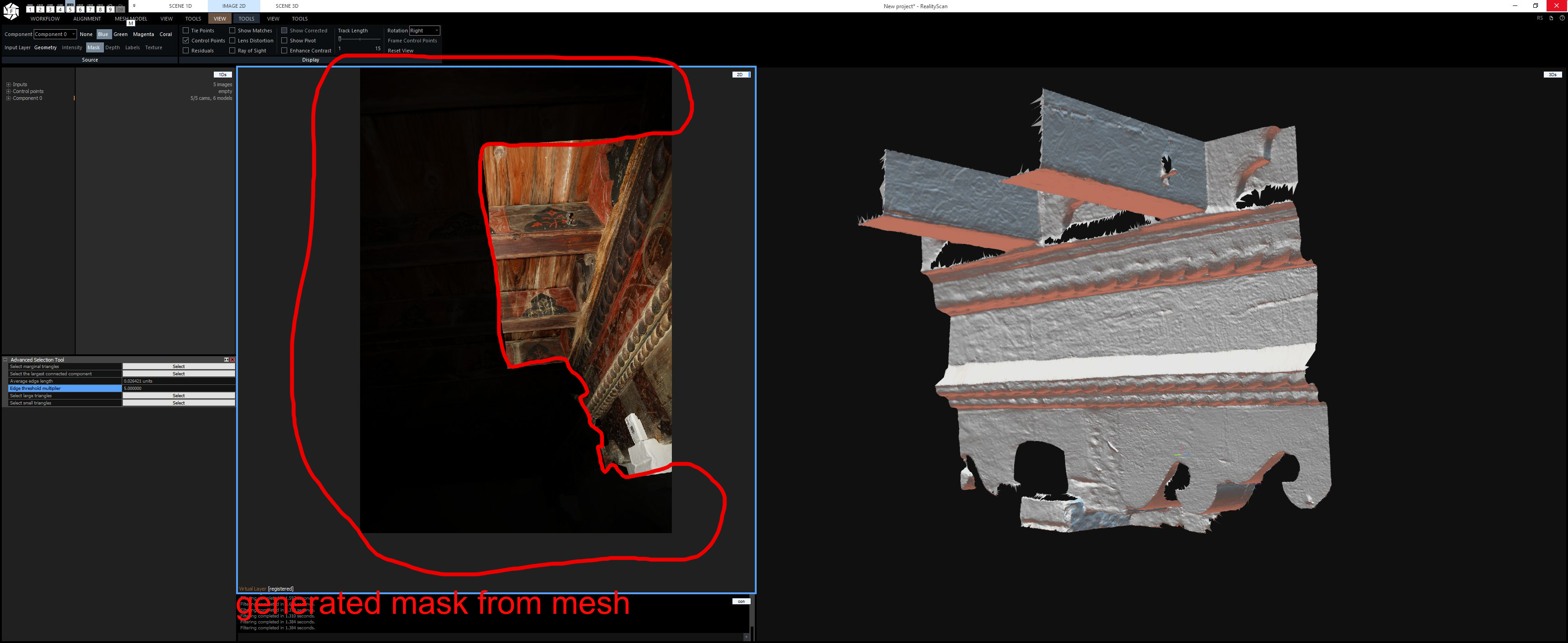1568x643 pixels.
Task: Toggle the Show Corrected checkbox
Action: point(284,31)
